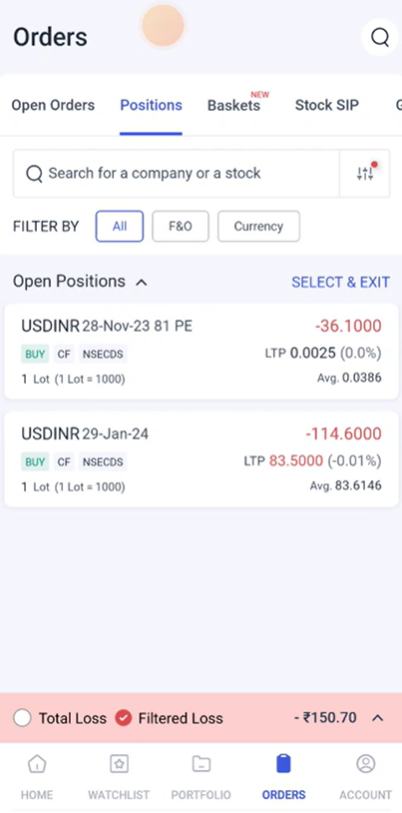
Task: Go to Home via the house icon
Action: pos(37,764)
